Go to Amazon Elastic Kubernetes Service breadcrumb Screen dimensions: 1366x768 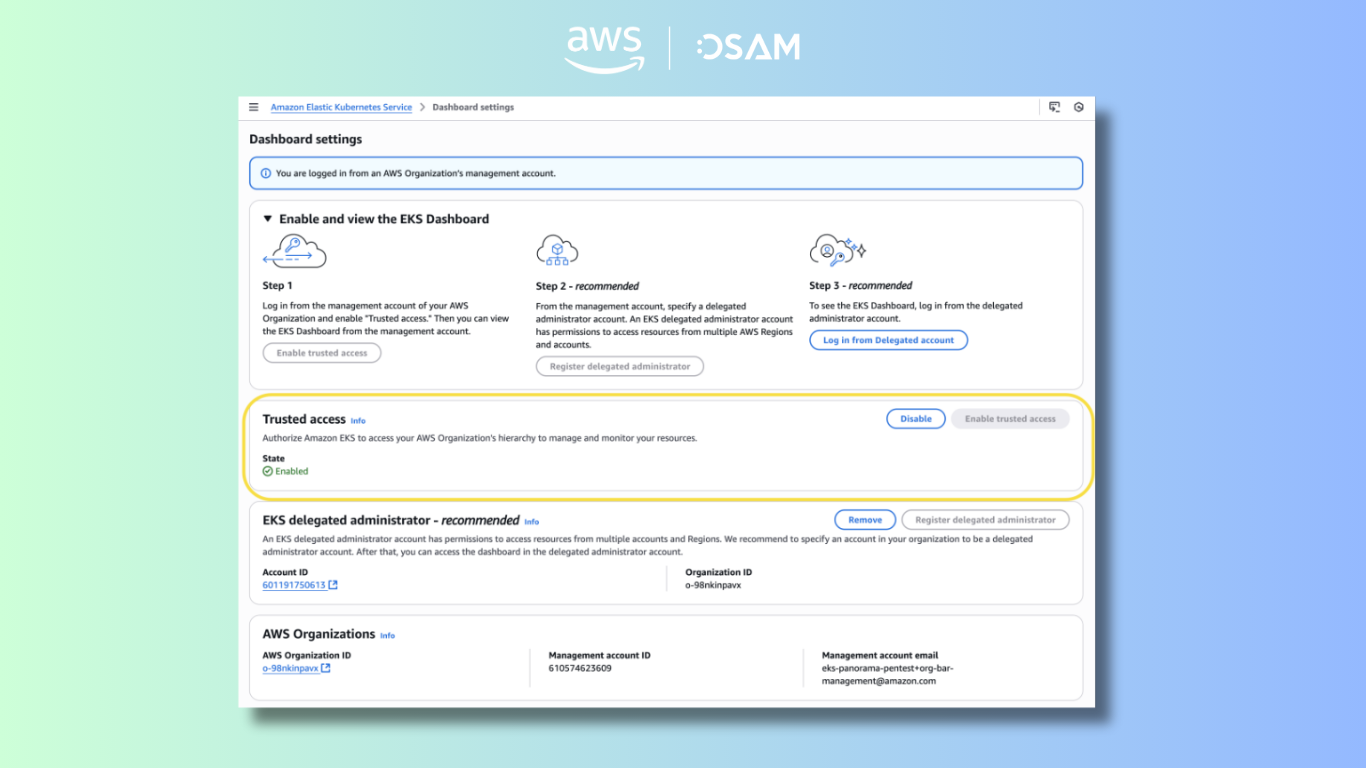[x=341, y=107]
